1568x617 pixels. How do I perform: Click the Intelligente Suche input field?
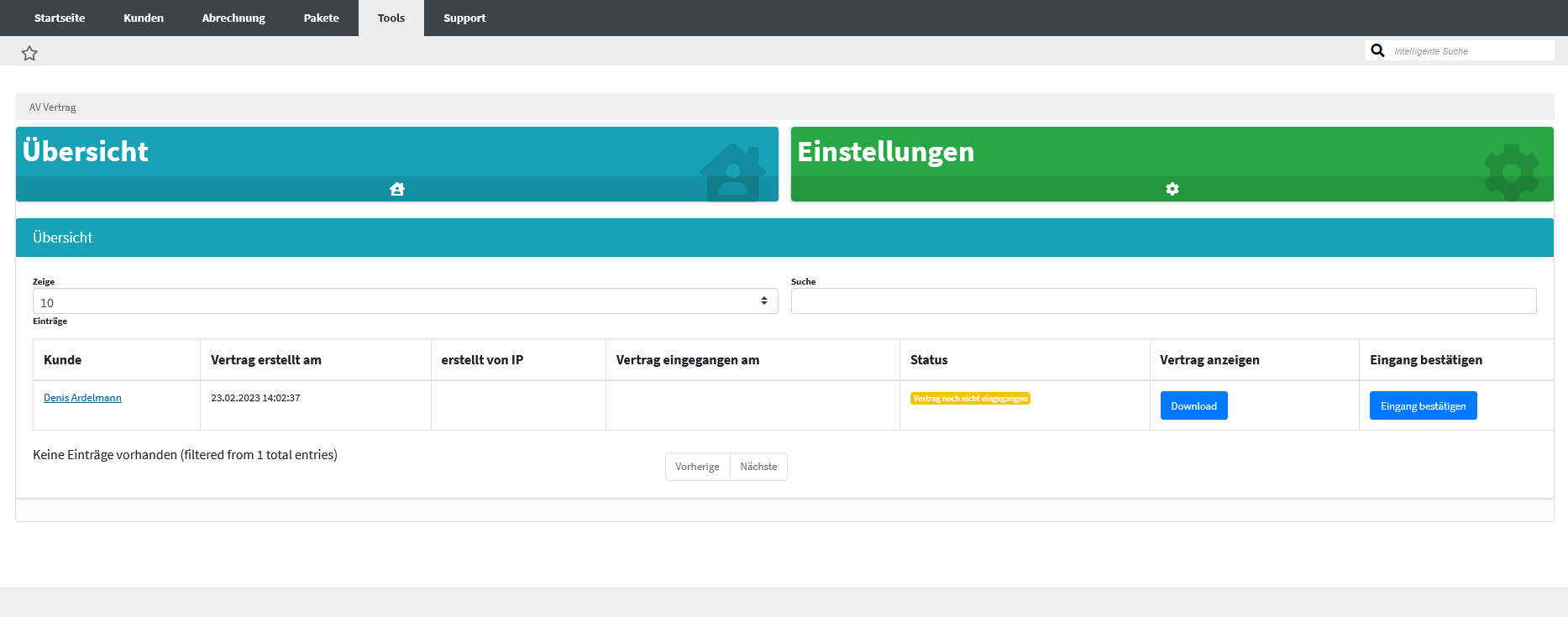(1470, 51)
